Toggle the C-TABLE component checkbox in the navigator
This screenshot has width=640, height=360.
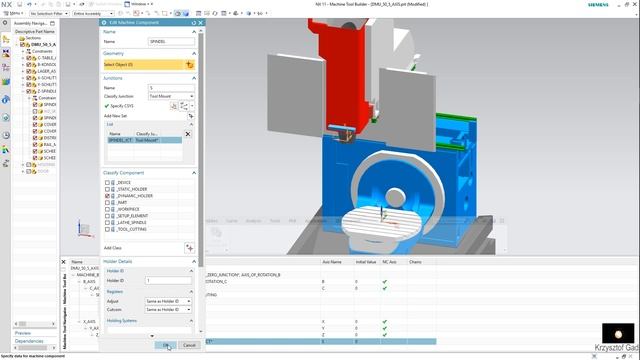29,58
